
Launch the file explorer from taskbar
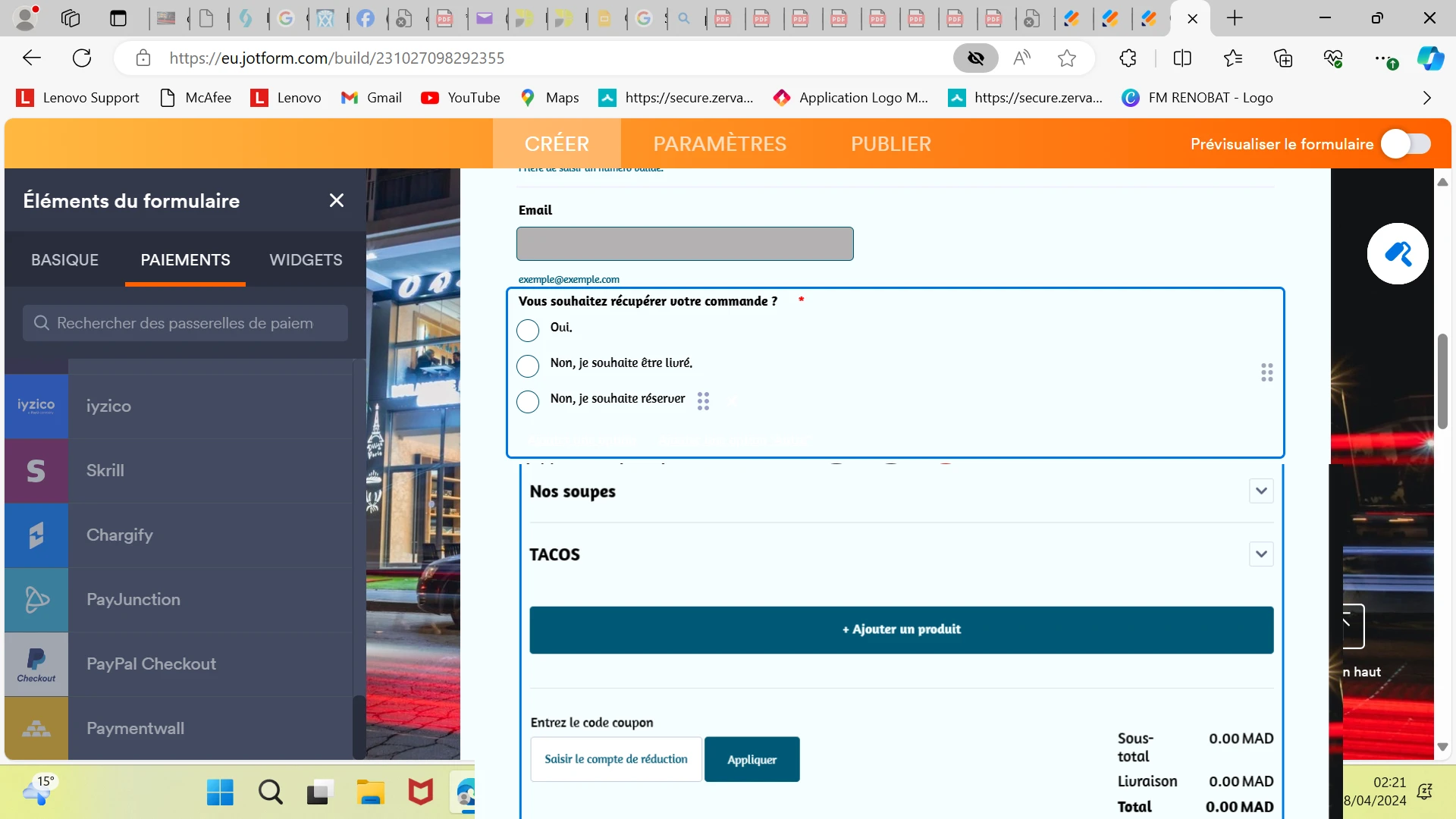[370, 792]
